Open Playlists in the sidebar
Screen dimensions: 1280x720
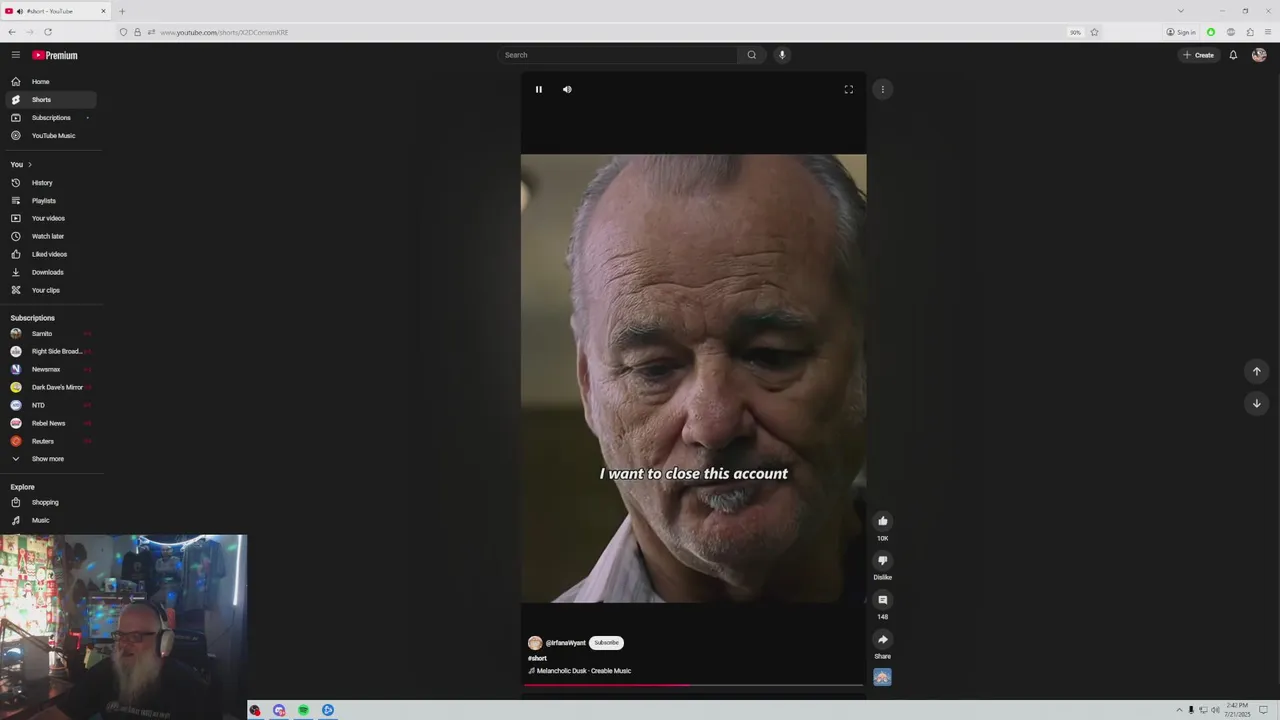[x=50, y=201]
